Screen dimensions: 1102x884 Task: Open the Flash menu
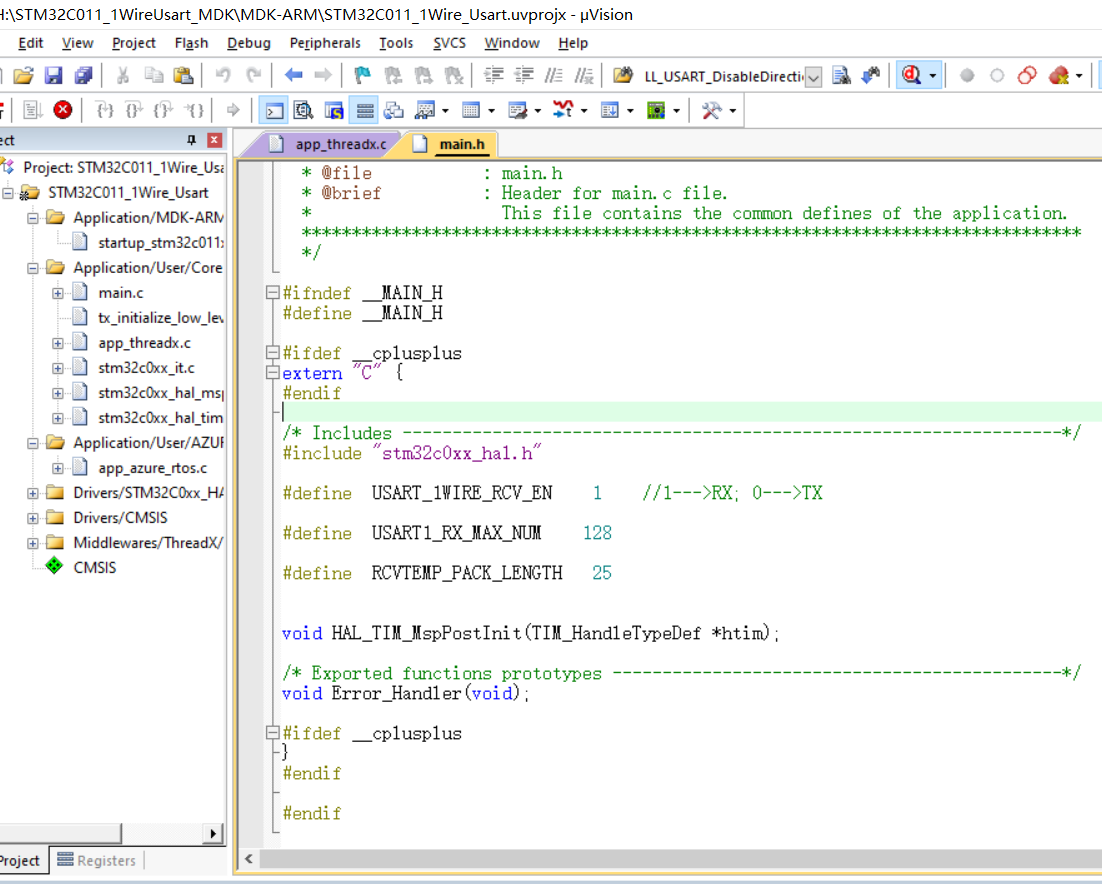point(191,43)
